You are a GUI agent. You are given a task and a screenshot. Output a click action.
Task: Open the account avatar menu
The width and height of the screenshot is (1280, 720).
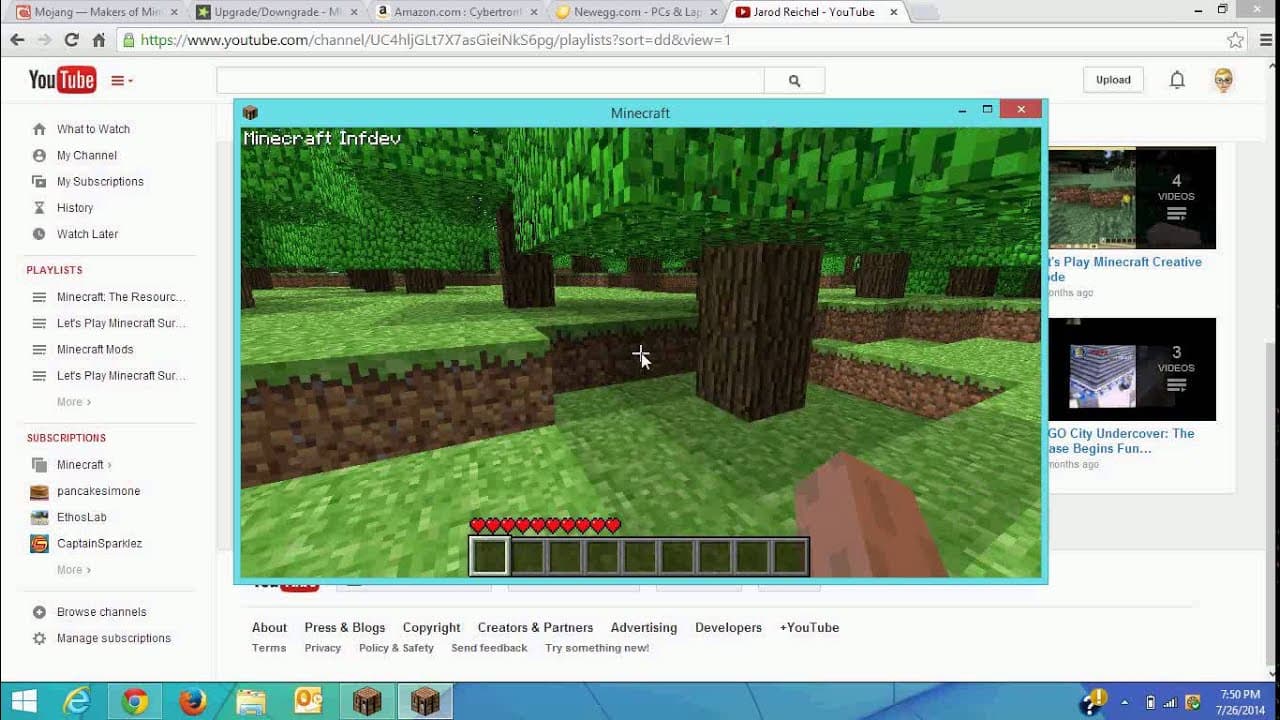1223,80
